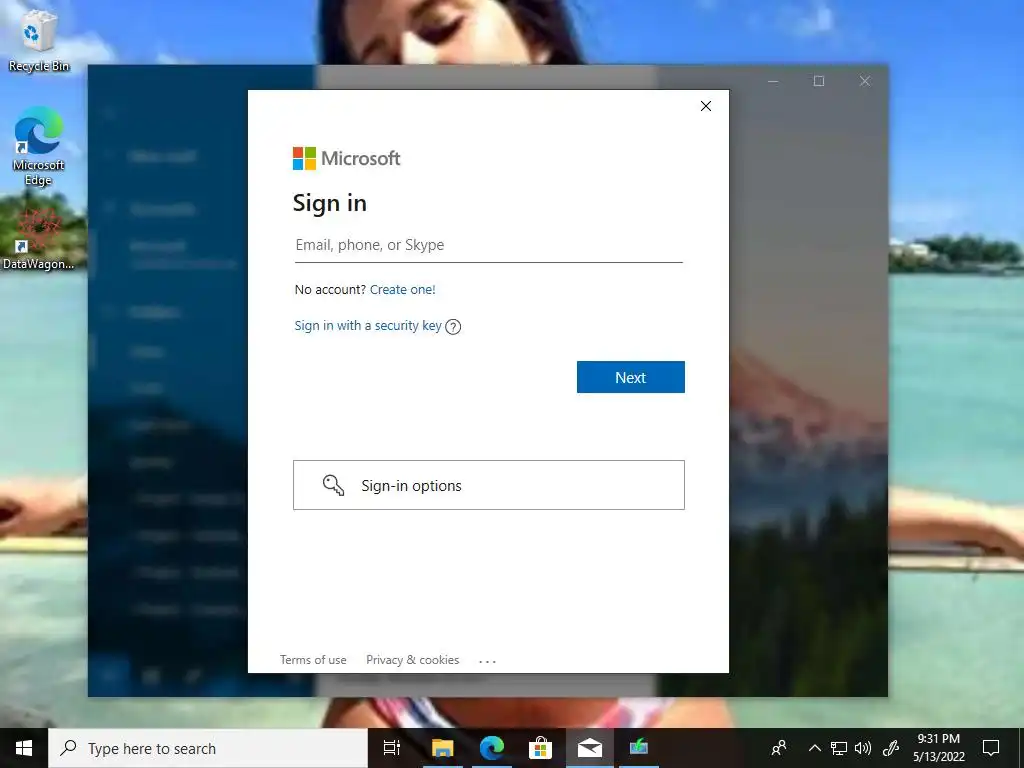Click the Type here to search box
Screen dimensions: 1024x768
click(x=208, y=748)
